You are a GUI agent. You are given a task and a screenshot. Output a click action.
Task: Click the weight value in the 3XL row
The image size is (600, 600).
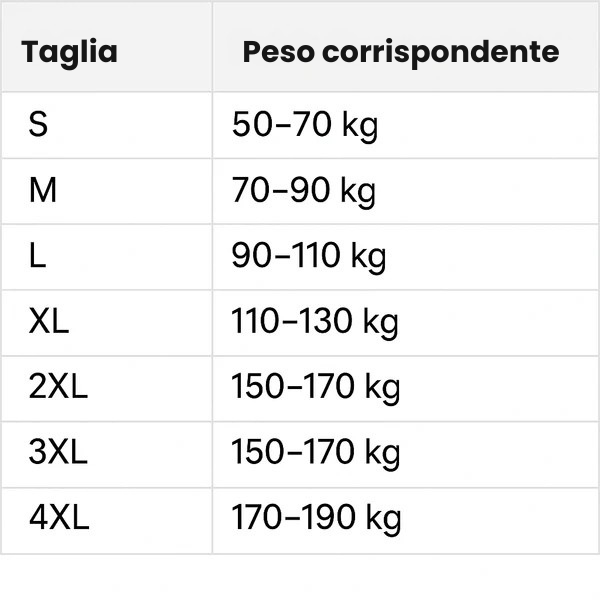(x=315, y=453)
